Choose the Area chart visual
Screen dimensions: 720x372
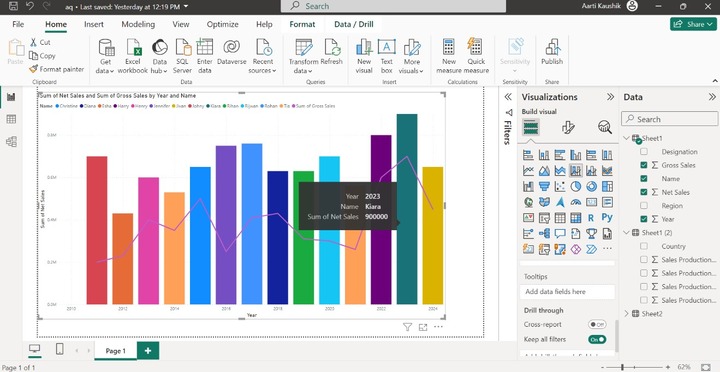544,171
